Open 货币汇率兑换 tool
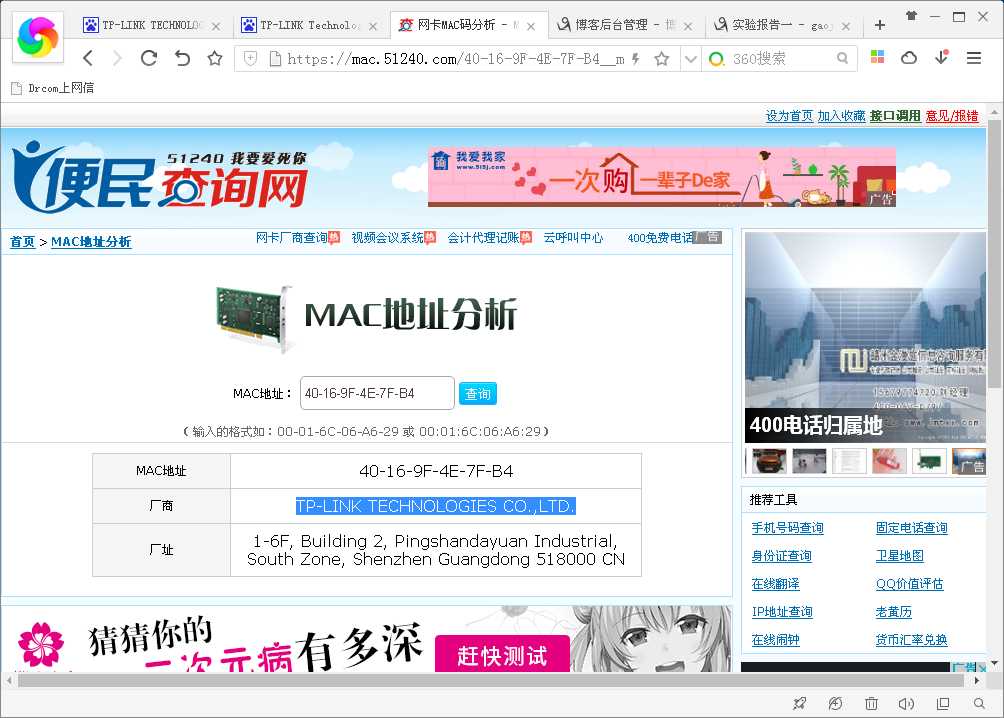 [x=912, y=640]
